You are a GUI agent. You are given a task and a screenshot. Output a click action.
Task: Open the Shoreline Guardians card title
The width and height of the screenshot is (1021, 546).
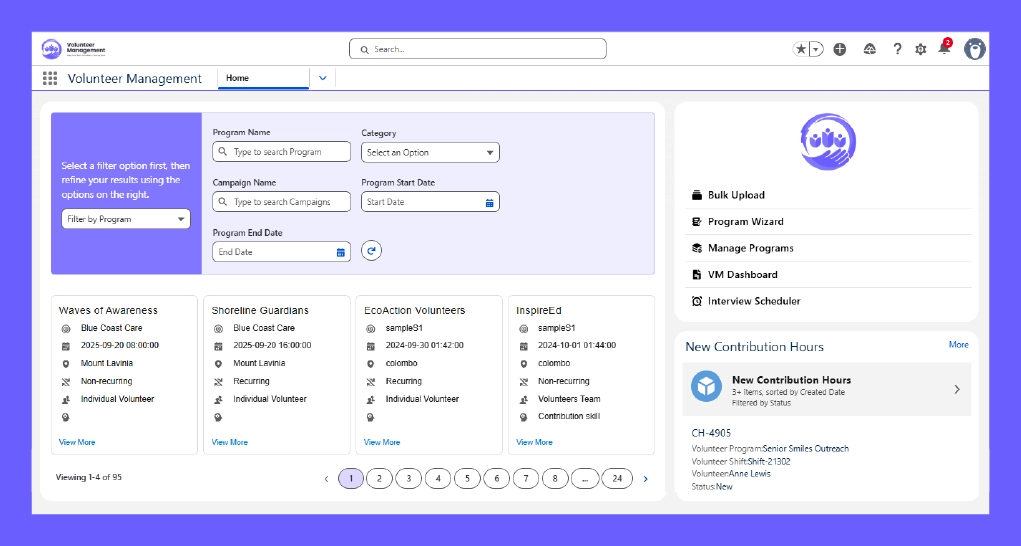260,310
